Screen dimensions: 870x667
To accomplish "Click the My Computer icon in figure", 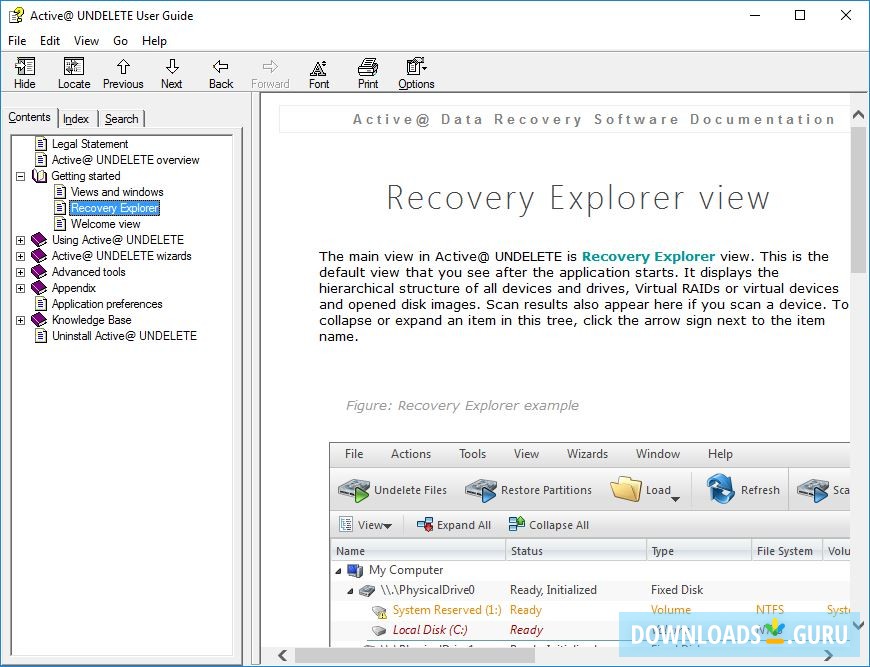I will click(355, 570).
